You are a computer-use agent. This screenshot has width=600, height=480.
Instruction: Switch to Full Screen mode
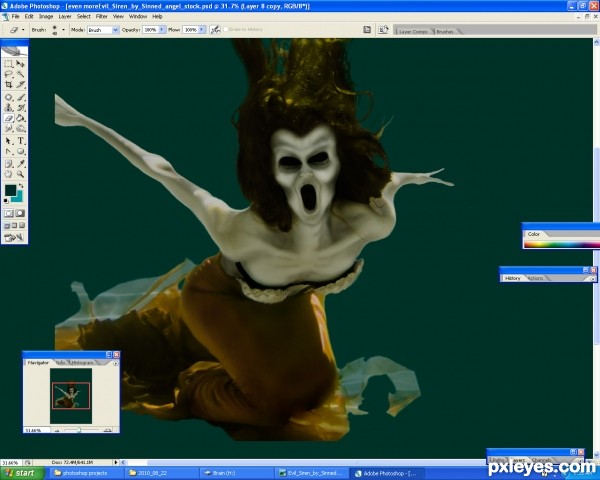pyautogui.click(x=22, y=225)
